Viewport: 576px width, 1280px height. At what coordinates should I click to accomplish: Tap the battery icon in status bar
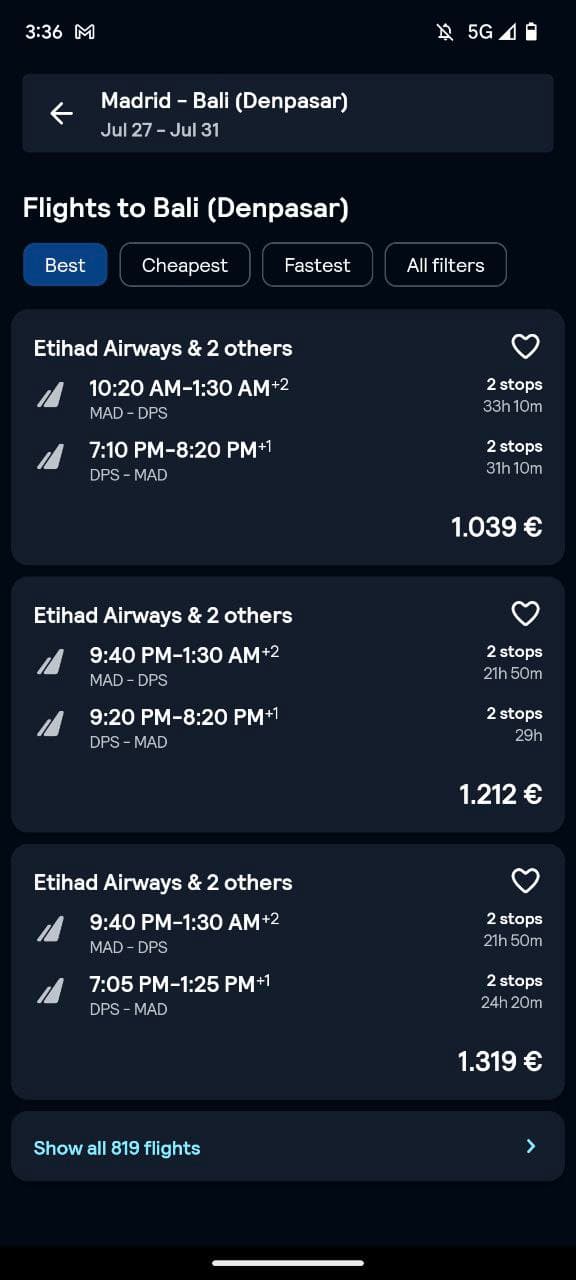531,32
